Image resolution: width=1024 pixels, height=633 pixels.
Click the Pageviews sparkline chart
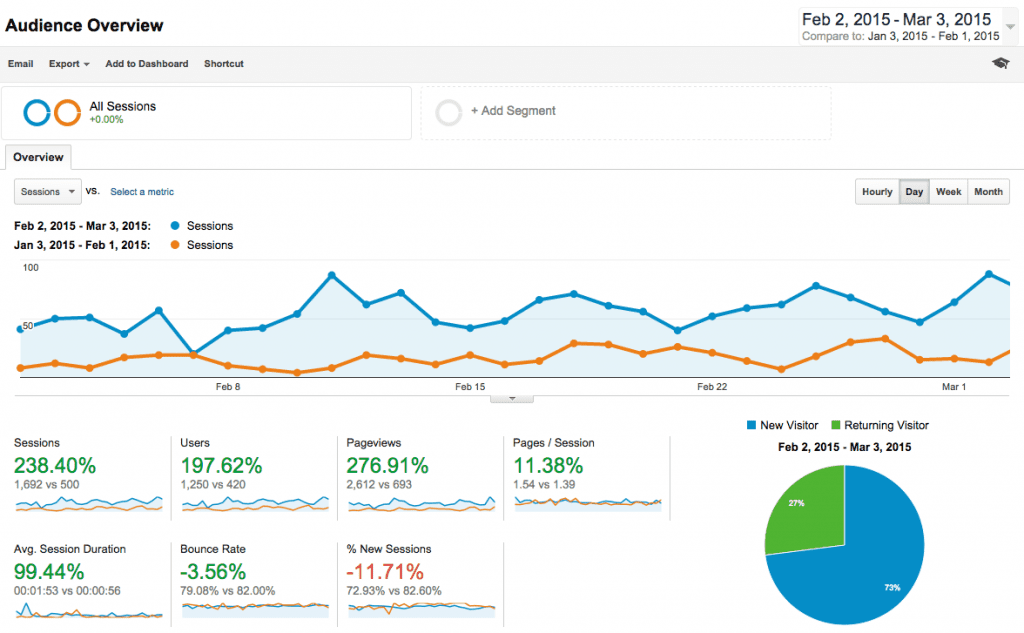(x=420, y=503)
